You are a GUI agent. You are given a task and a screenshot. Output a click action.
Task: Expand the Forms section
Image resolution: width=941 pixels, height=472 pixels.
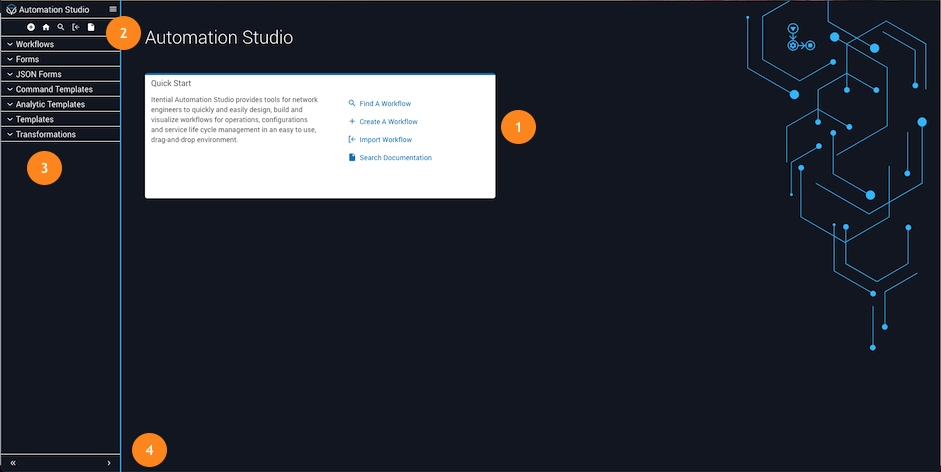tap(61, 59)
